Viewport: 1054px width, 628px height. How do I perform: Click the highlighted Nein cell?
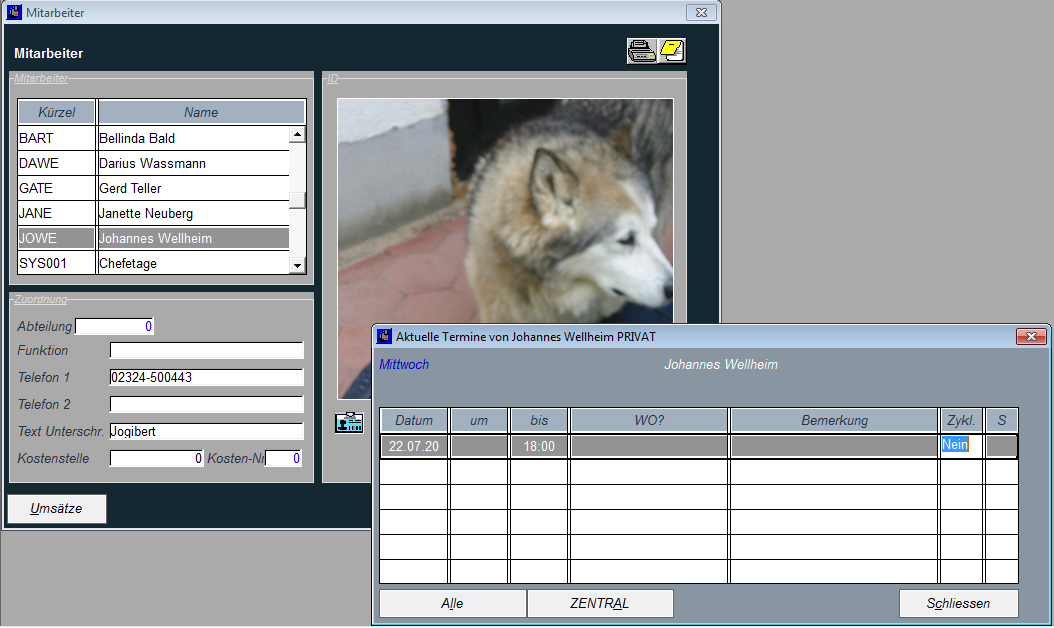click(x=961, y=445)
